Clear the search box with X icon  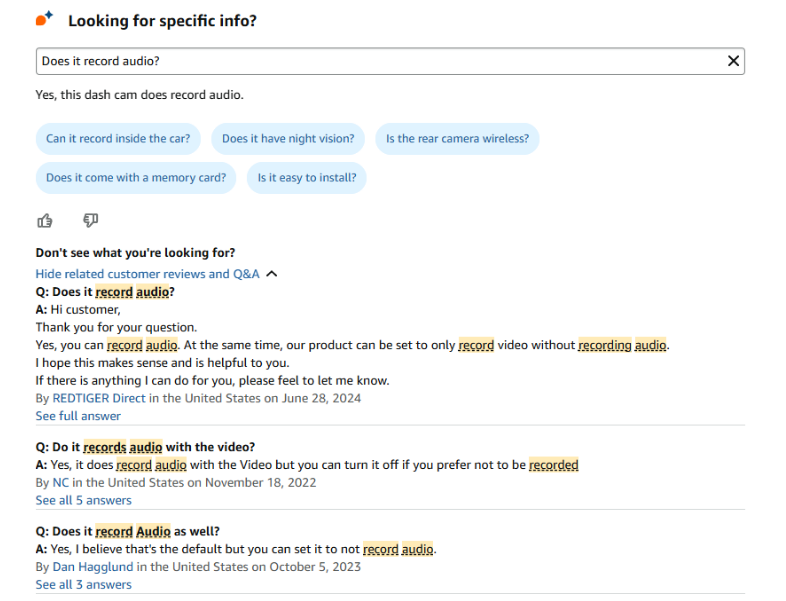pos(733,61)
